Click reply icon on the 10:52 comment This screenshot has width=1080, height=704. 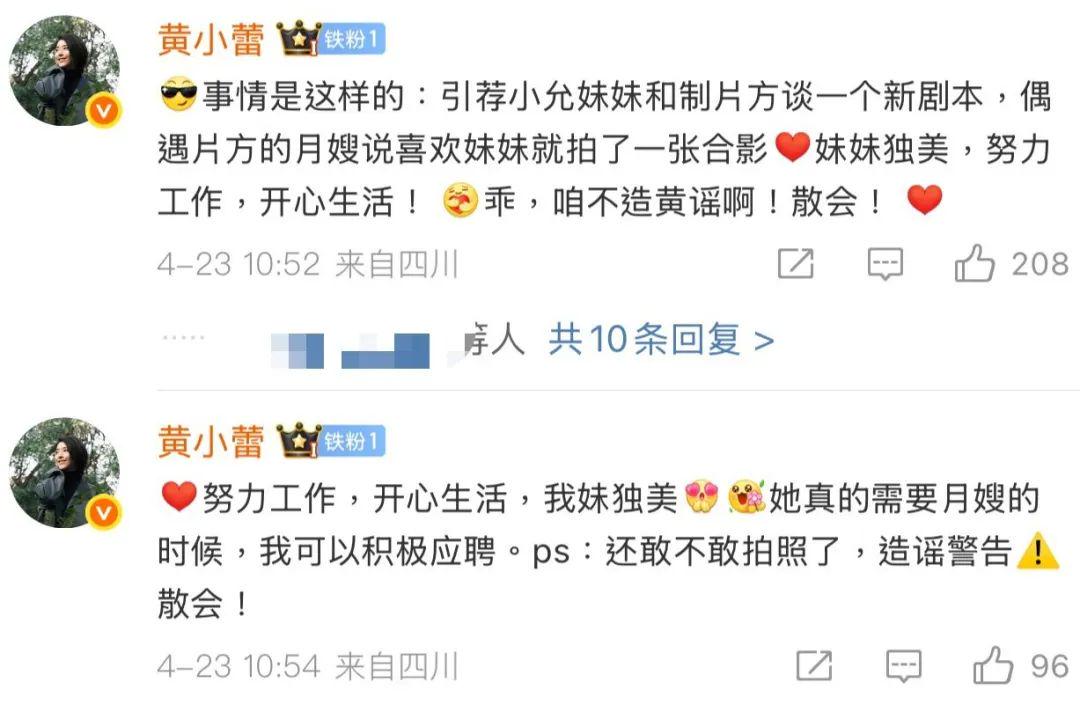point(884,264)
